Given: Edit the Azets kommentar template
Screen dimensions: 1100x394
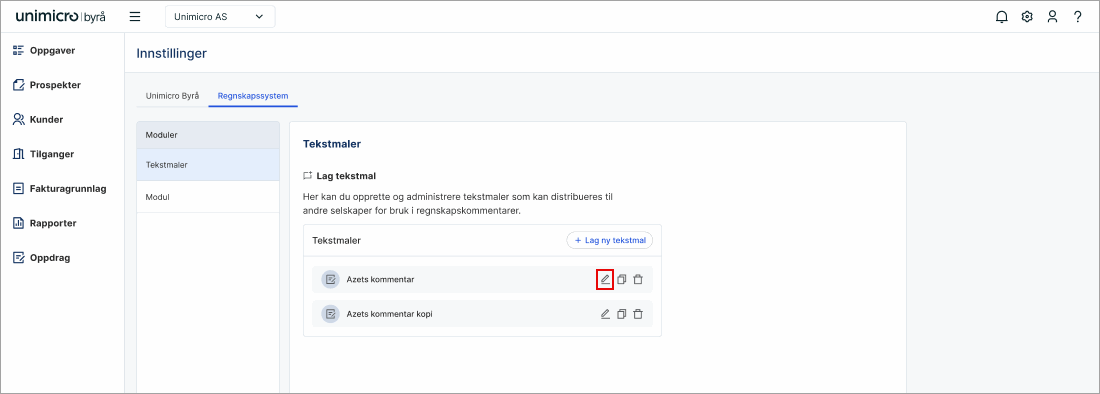Looking at the screenshot, I should click(x=605, y=279).
